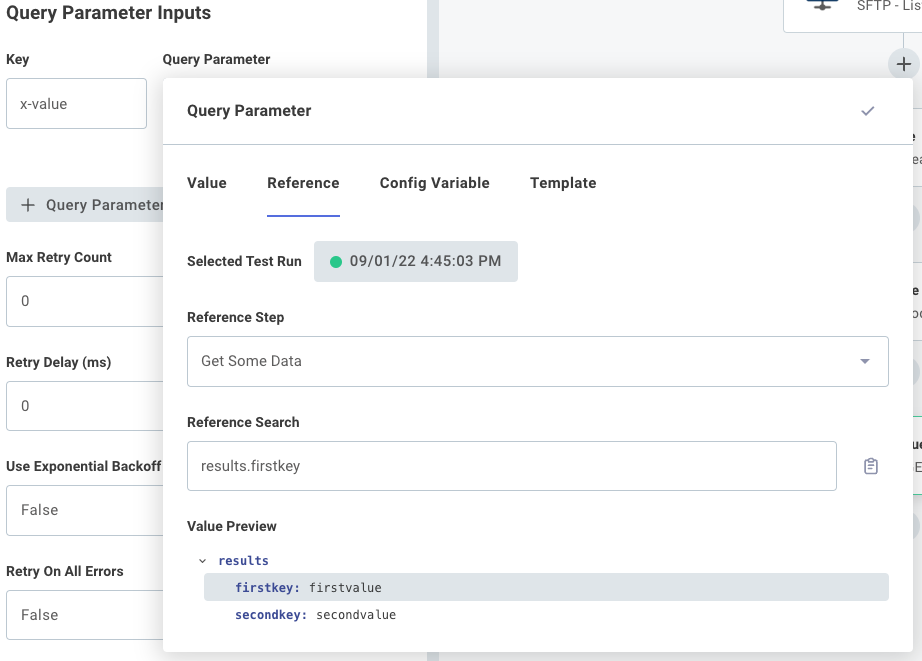
Task: Open the Retry On All Errors dropdown
Action: 85,615
